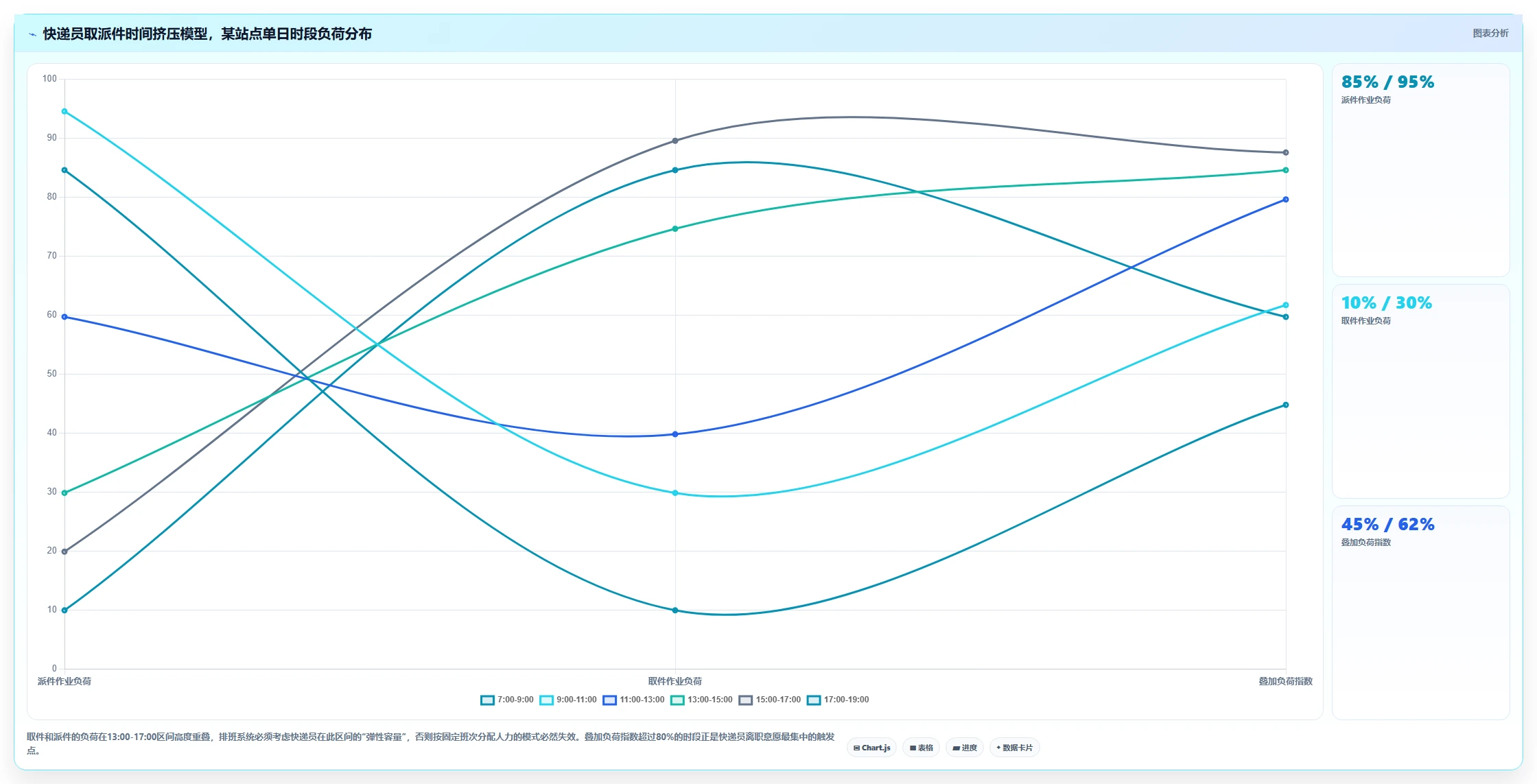Click the gray point at 20 on 派件作业负荷
The image size is (1537, 784).
pos(64,551)
